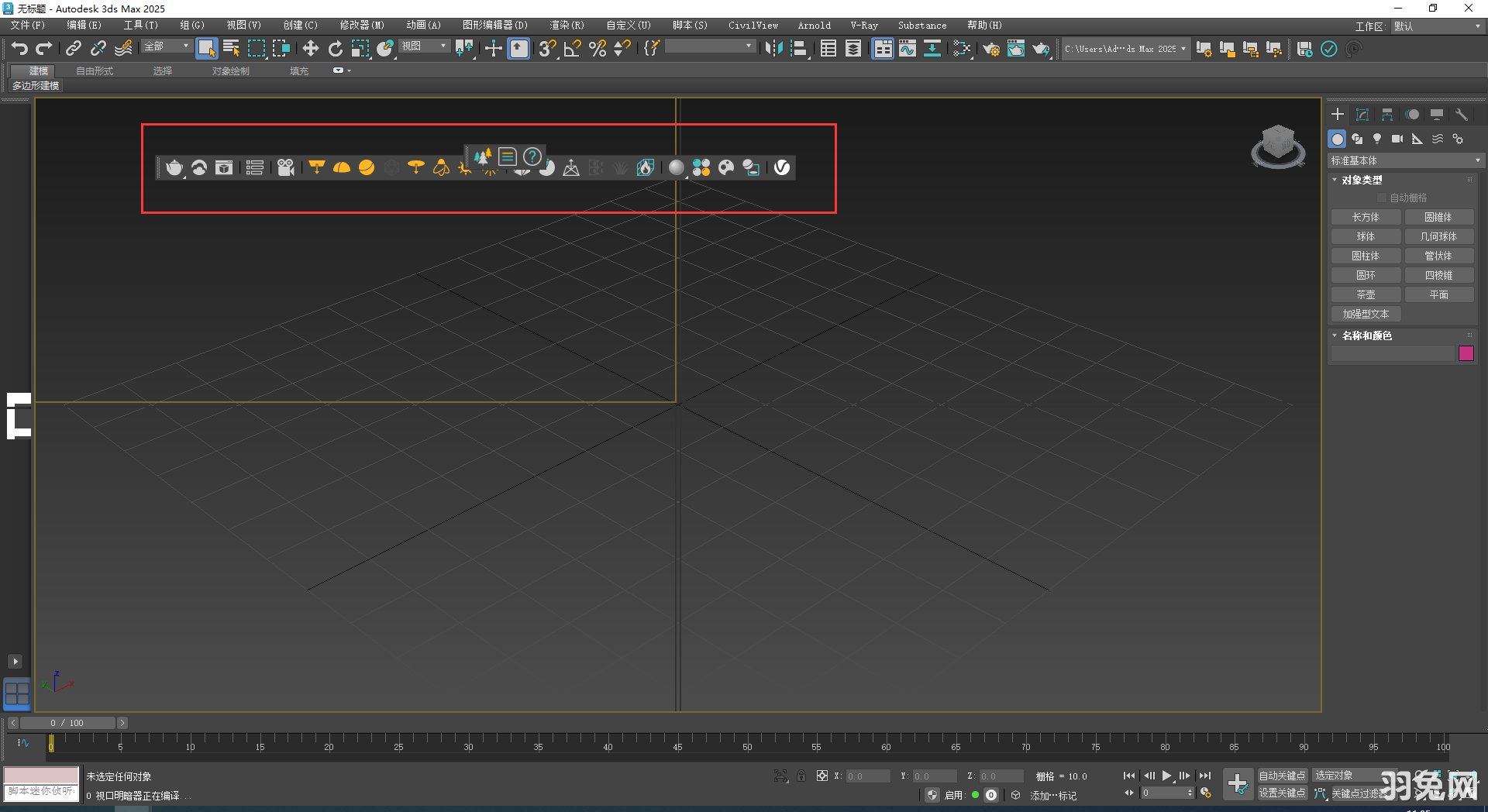Open the Lights category in the Create panel

[x=1377, y=139]
